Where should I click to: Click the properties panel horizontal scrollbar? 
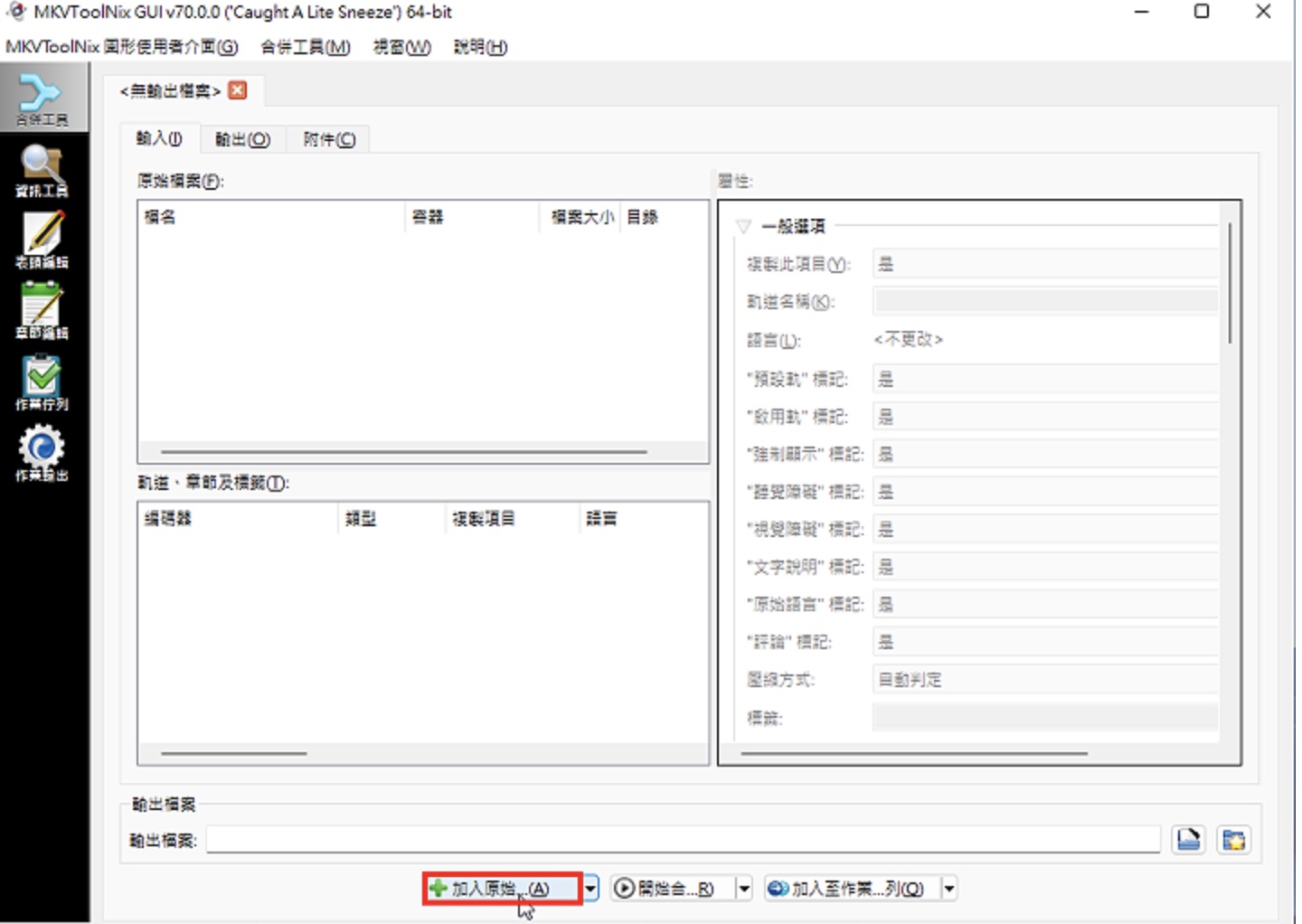[x=914, y=752]
